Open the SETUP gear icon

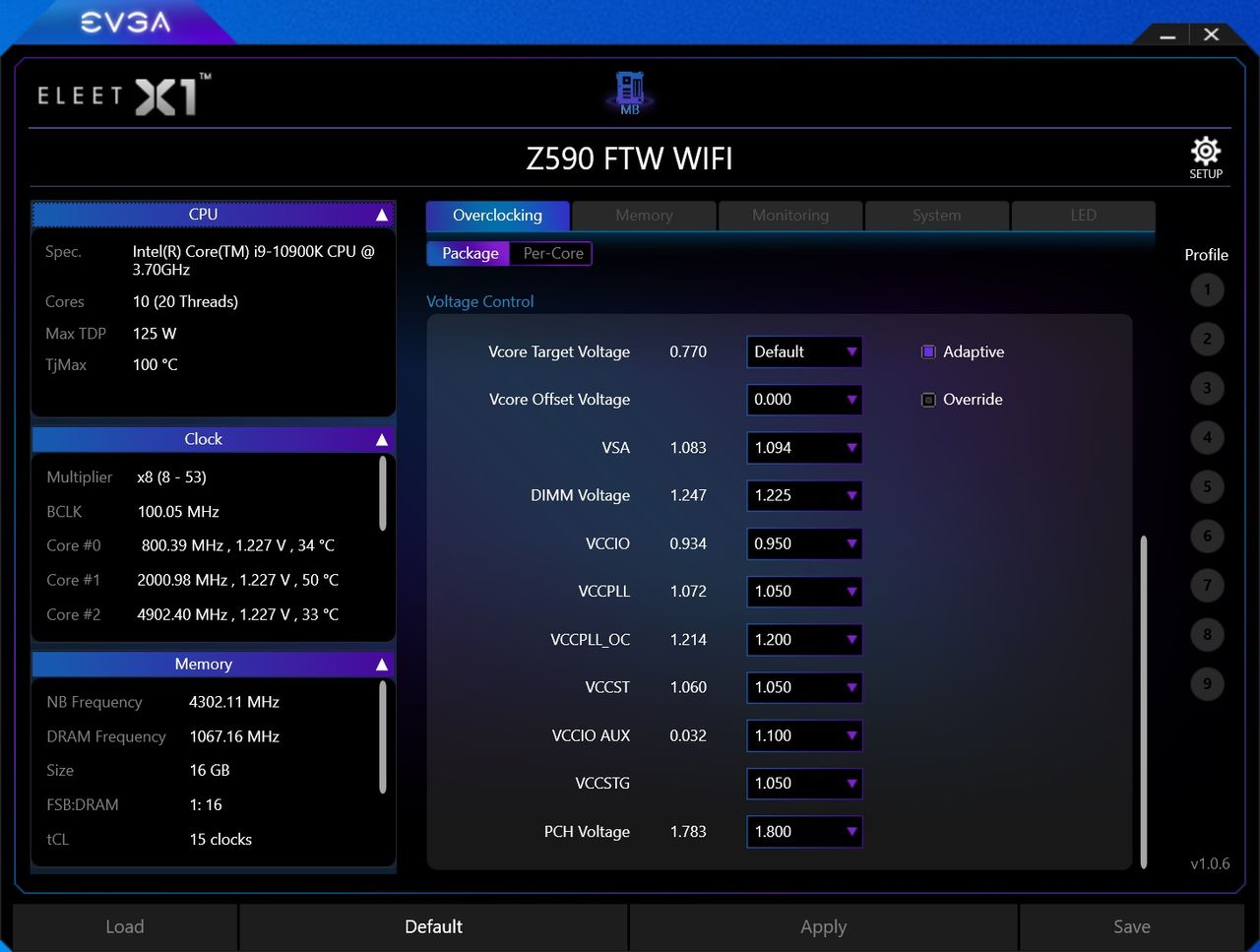(x=1206, y=158)
